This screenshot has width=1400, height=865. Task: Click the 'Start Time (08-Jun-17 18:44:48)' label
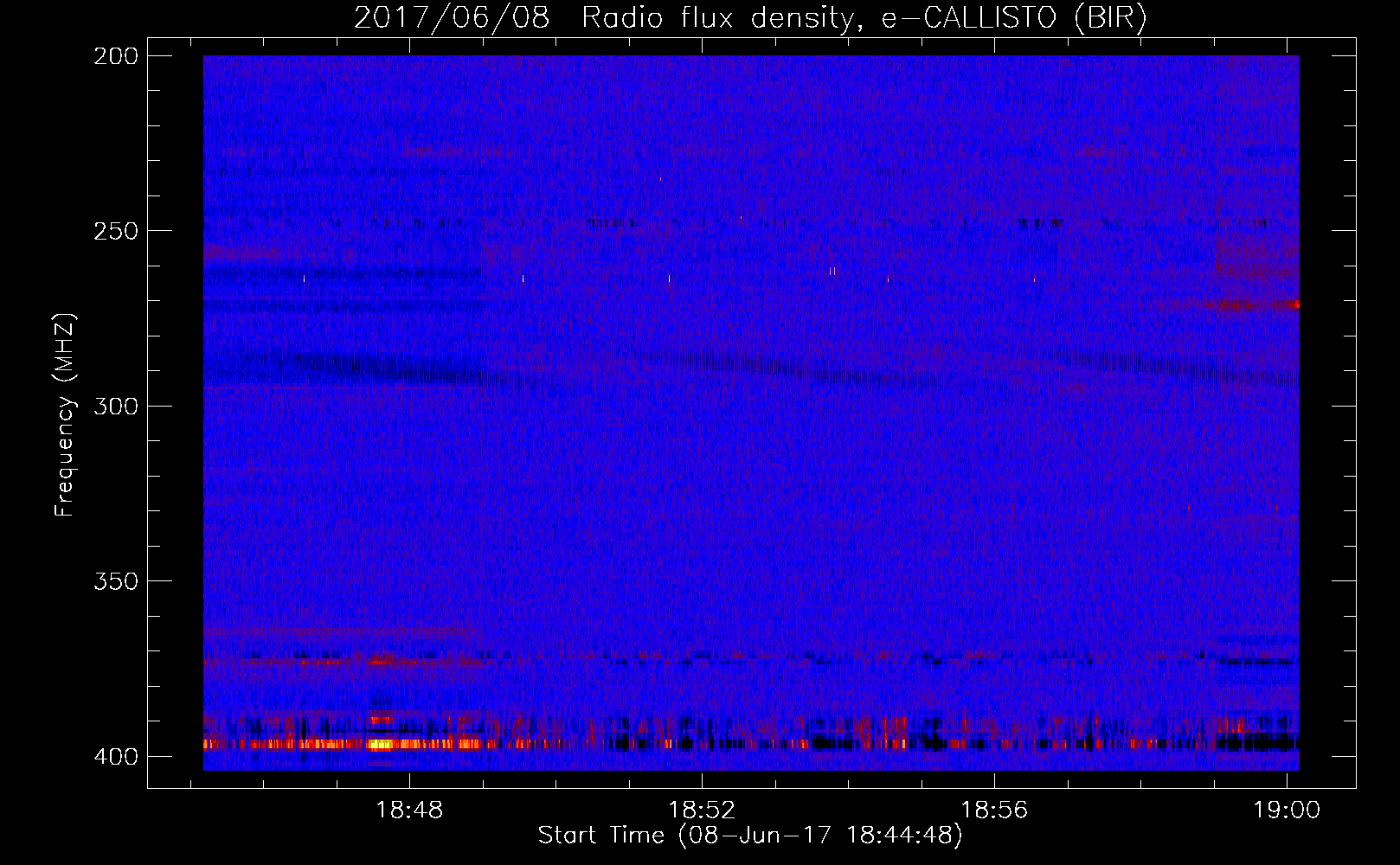[750, 836]
